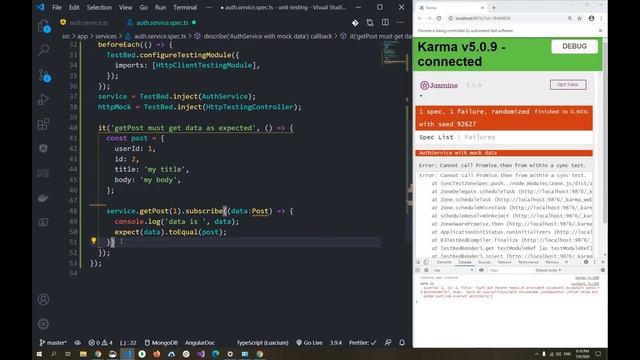The width and height of the screenshot is (640, 360).
Task: Open the editor More Actions ellipsis
Action: tap(400, 22)
